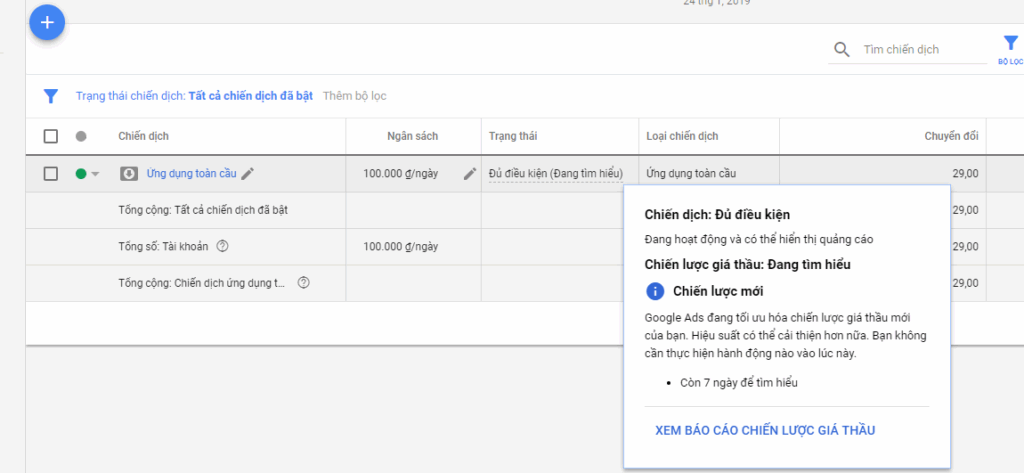Click the blue plus new campaign button
The height and width of the screenshot is (473, 1024).
coord(47,22)
